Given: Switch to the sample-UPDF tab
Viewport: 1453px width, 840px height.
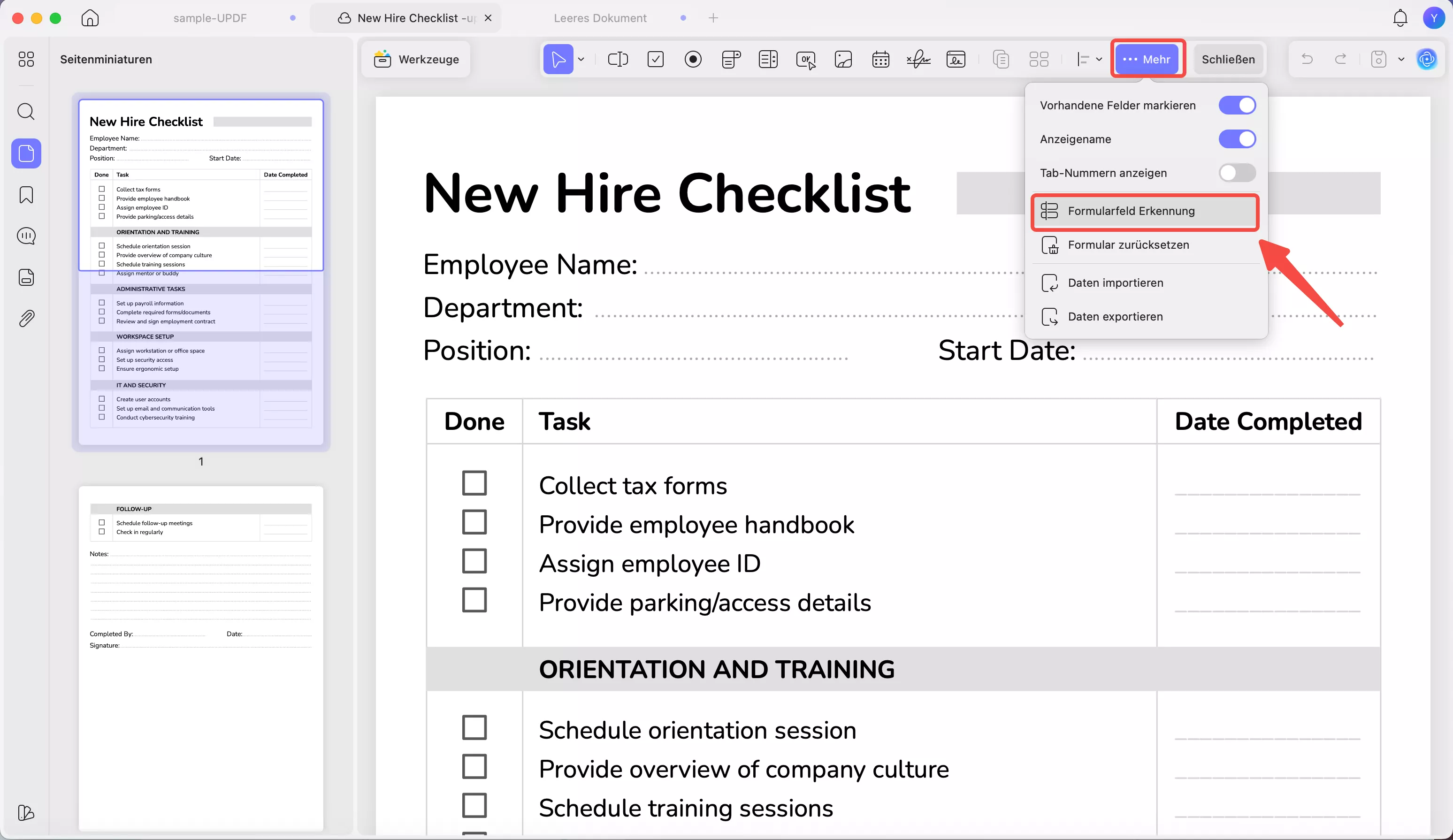Looking at the screenshot, I should [x=210, y=18].
